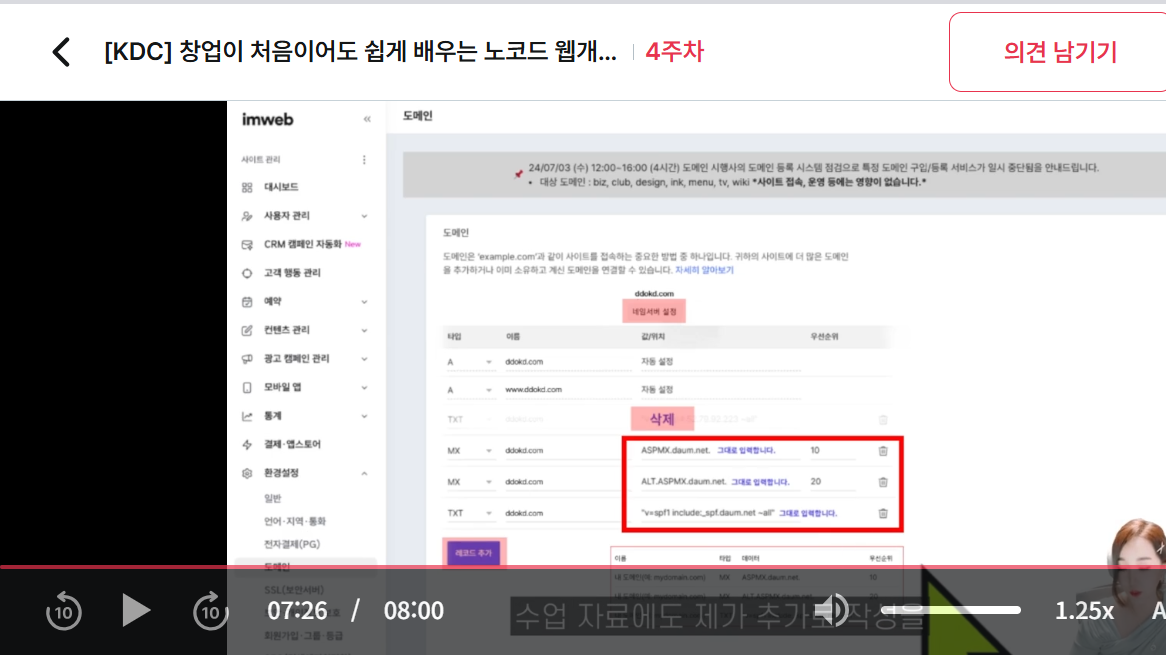1166x656 pixels.
Task: Click priority field showing 10
Action: pos(833,451)
